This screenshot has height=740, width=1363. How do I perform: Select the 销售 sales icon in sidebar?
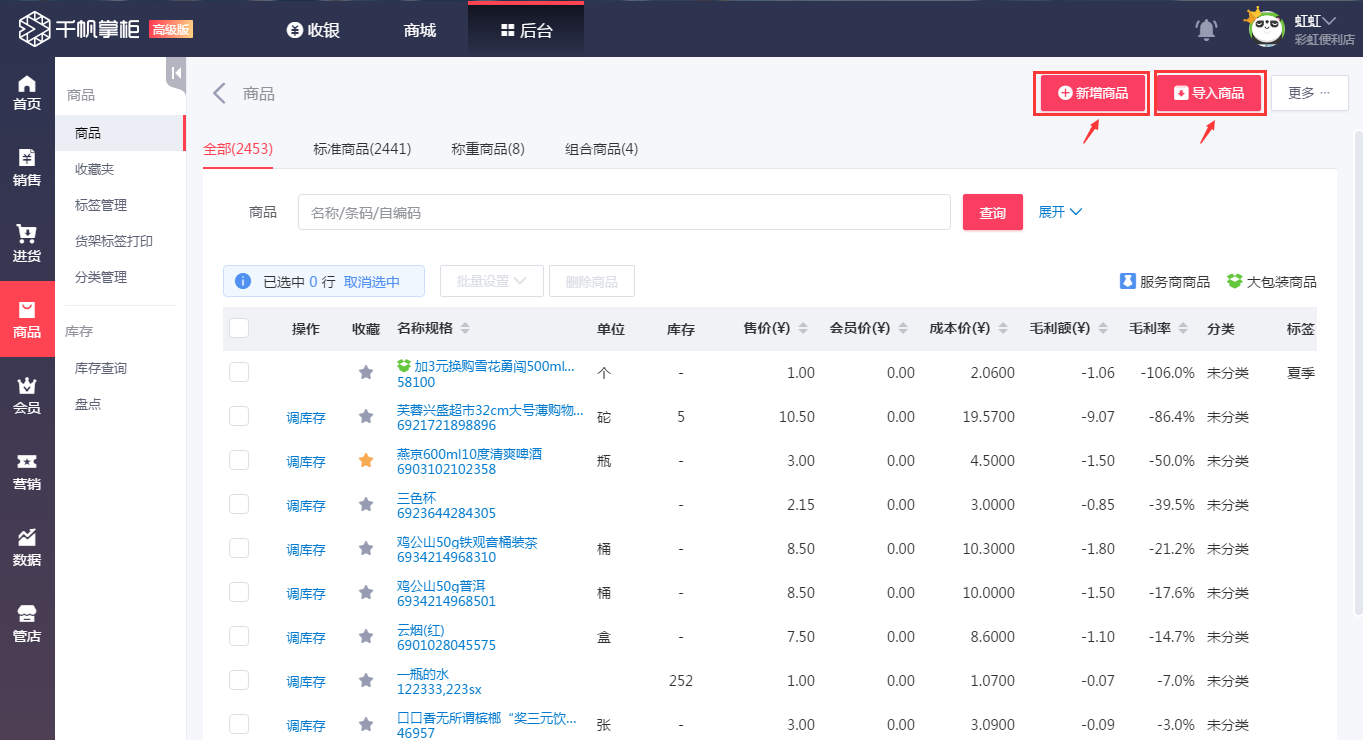[27, 165]
